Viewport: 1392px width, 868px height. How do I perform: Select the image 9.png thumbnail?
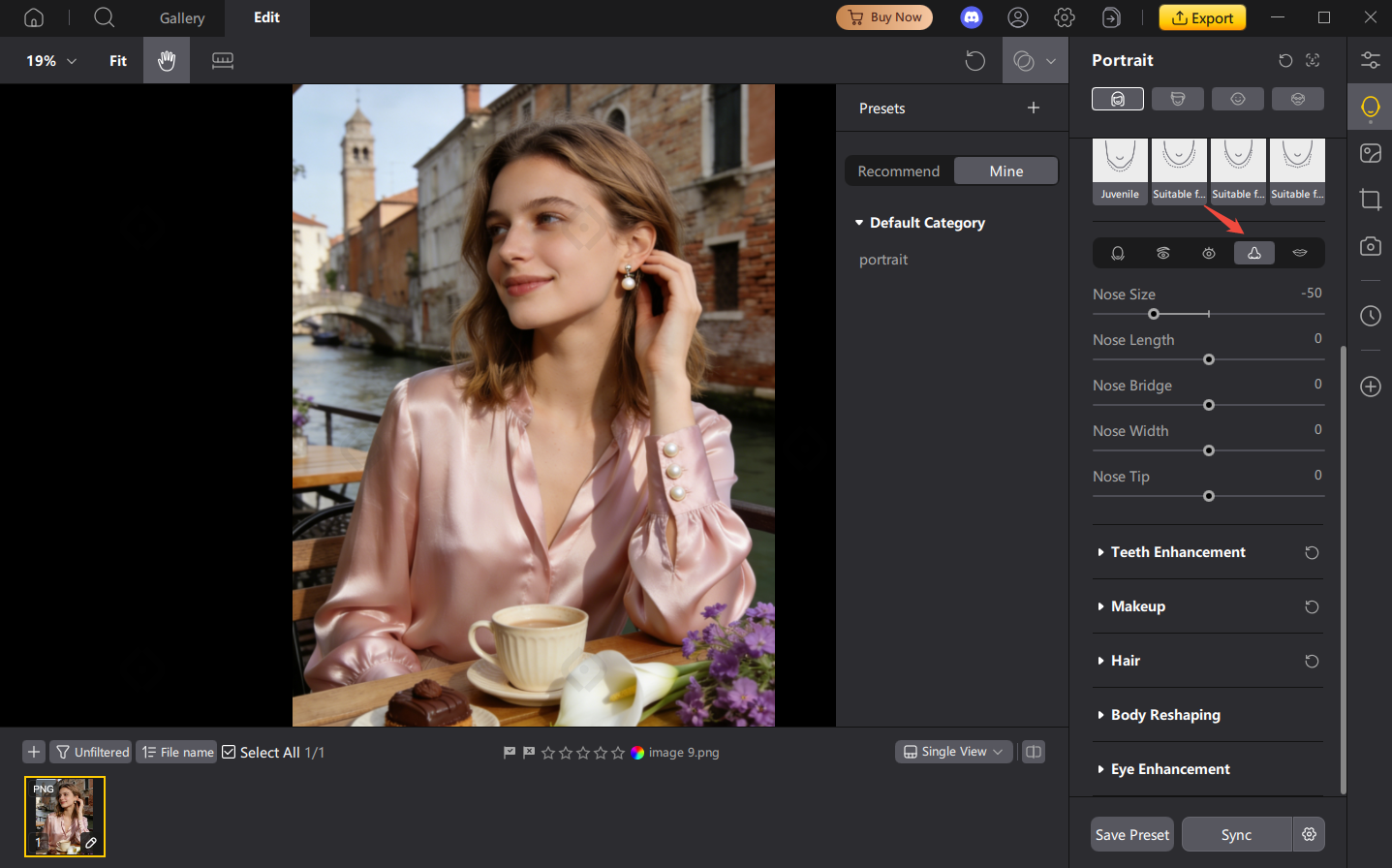click(65, 816)
